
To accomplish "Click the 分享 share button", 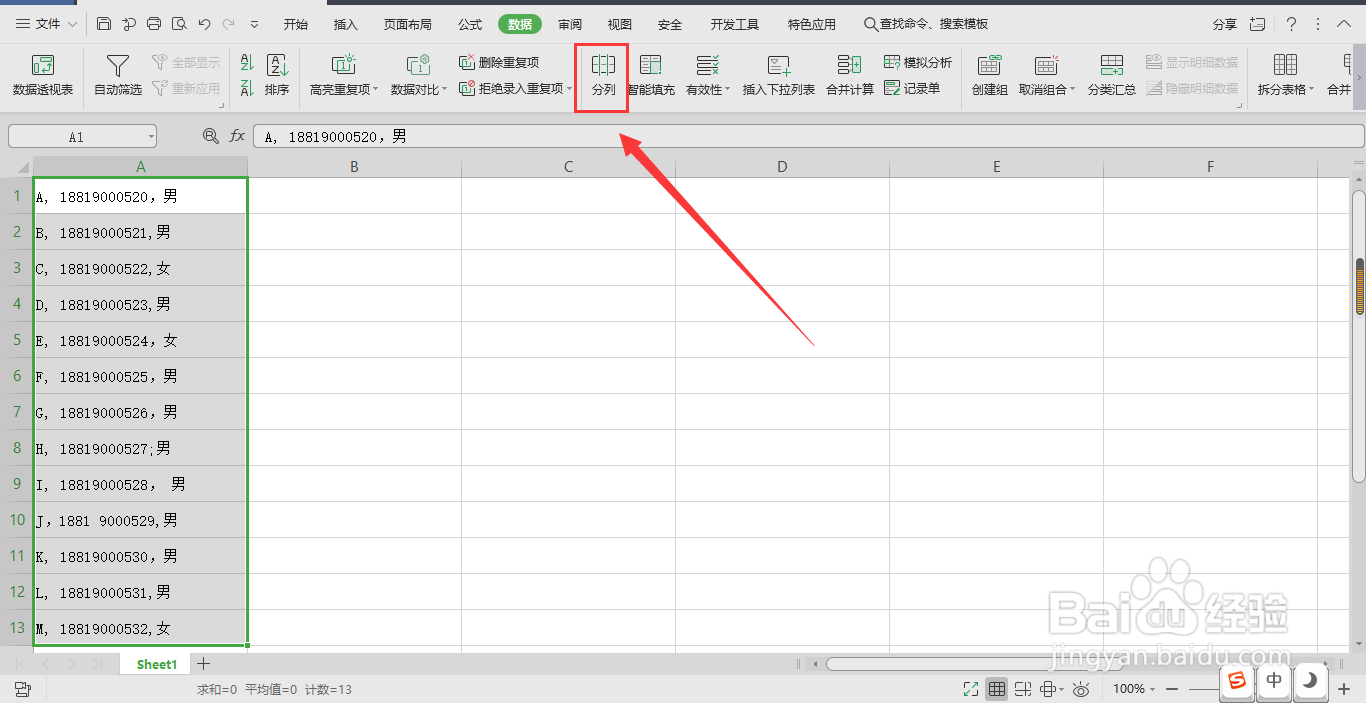I will (x=1224, y=24).
